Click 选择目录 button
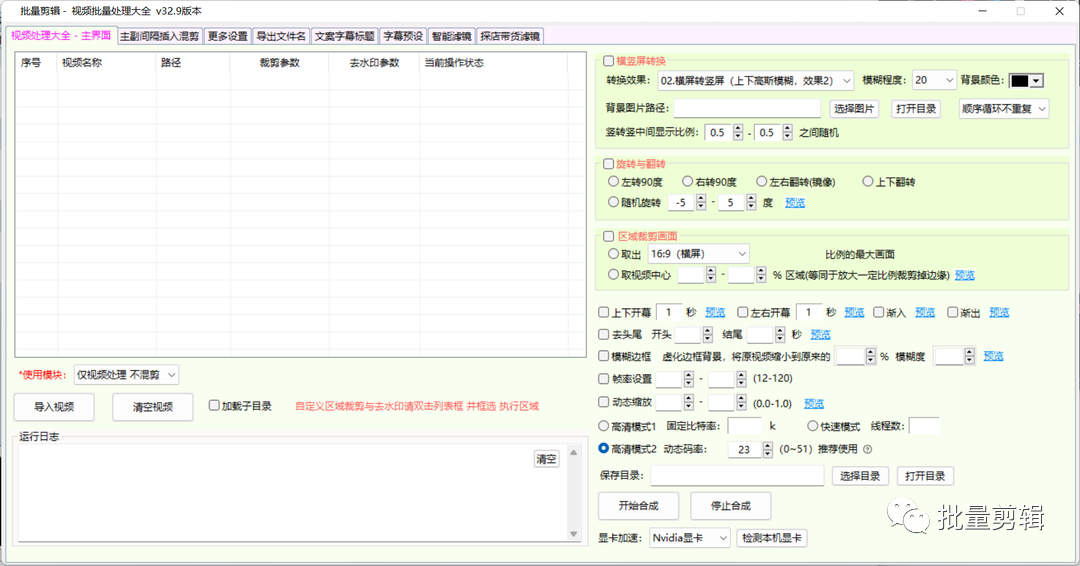The image size is (1080, 566). click(x=860, y=476)
